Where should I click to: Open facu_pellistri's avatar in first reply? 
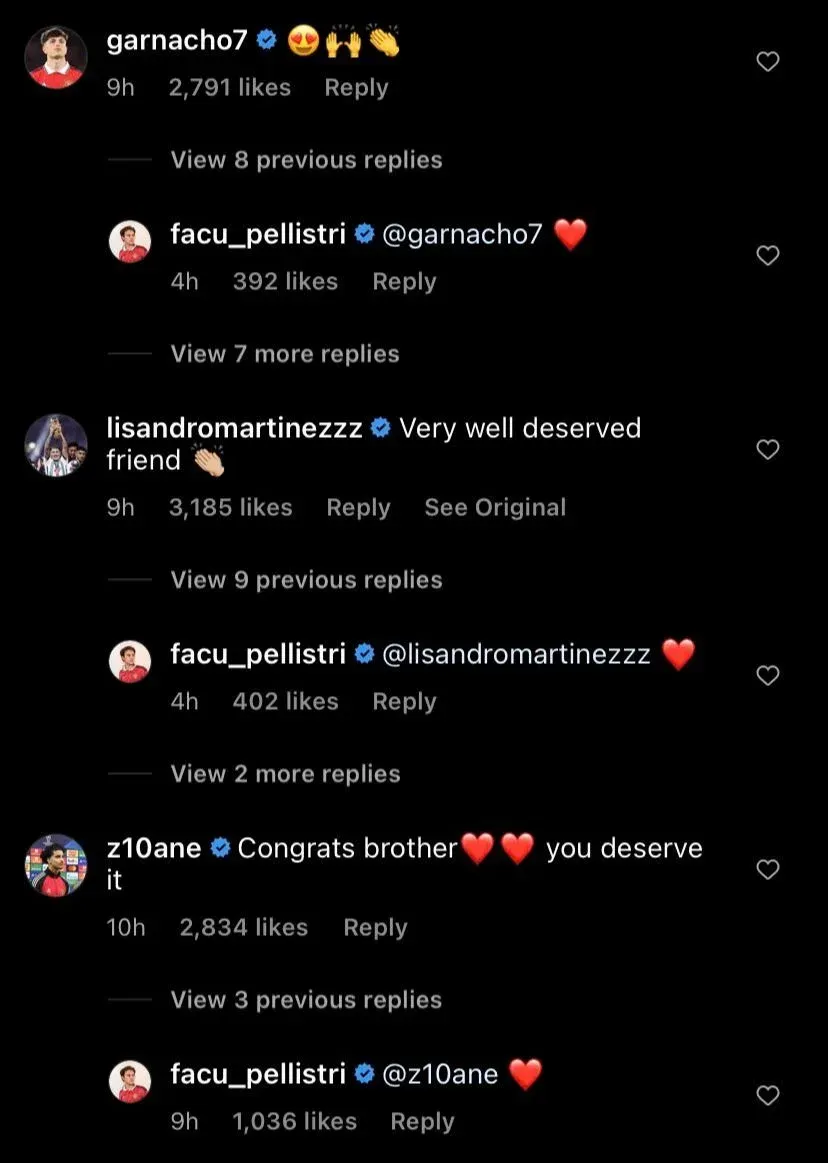tap(130, 243)
